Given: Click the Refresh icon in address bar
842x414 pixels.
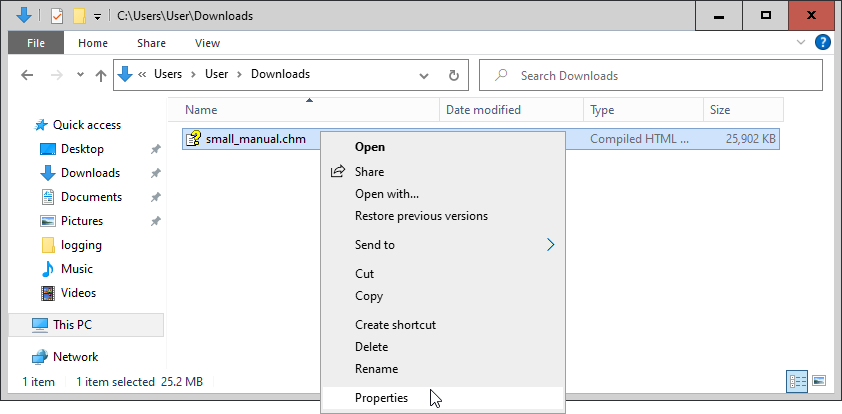Looking at the screenshot, I should (454, 76).
